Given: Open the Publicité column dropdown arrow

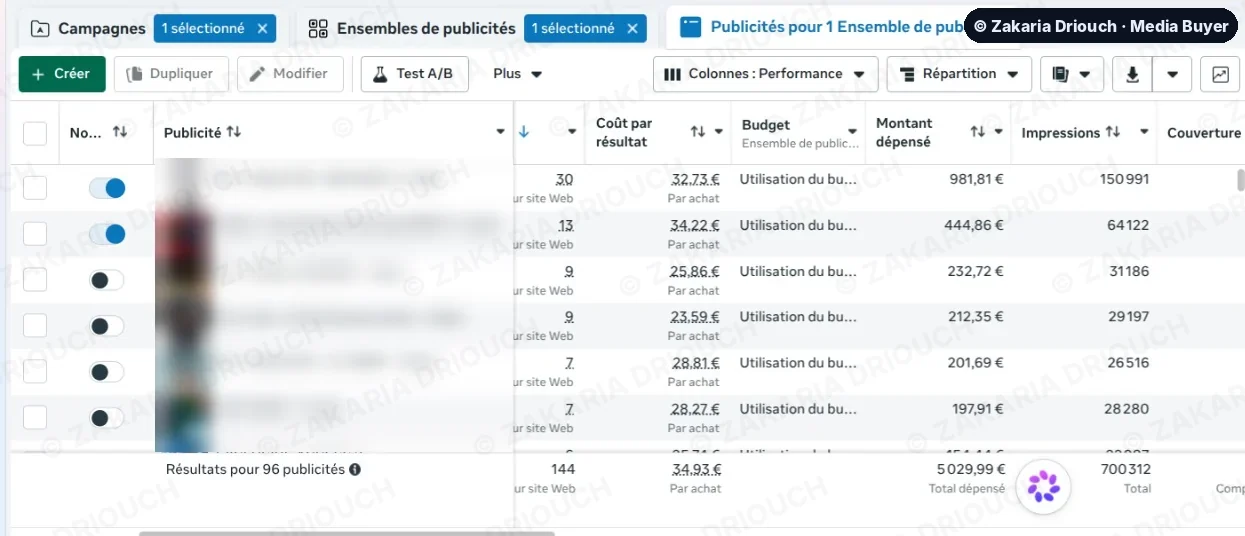Looking at the screenshot, I should [x=501, y=132].
